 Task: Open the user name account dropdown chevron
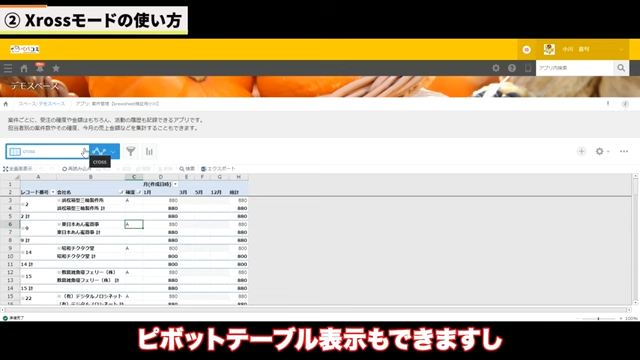[x=621, y=49]
